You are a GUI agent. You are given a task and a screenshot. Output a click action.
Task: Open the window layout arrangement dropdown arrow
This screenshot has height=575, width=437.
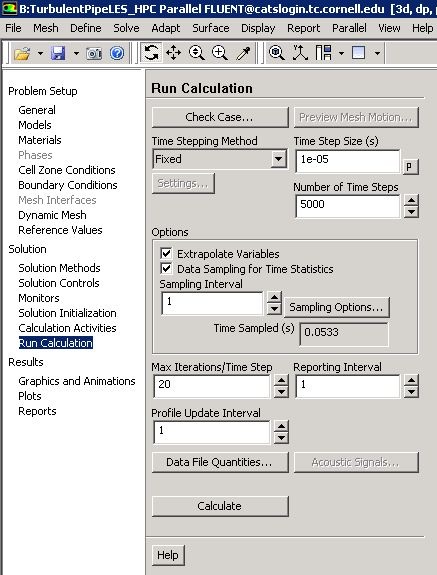click(x=341, y=54)
